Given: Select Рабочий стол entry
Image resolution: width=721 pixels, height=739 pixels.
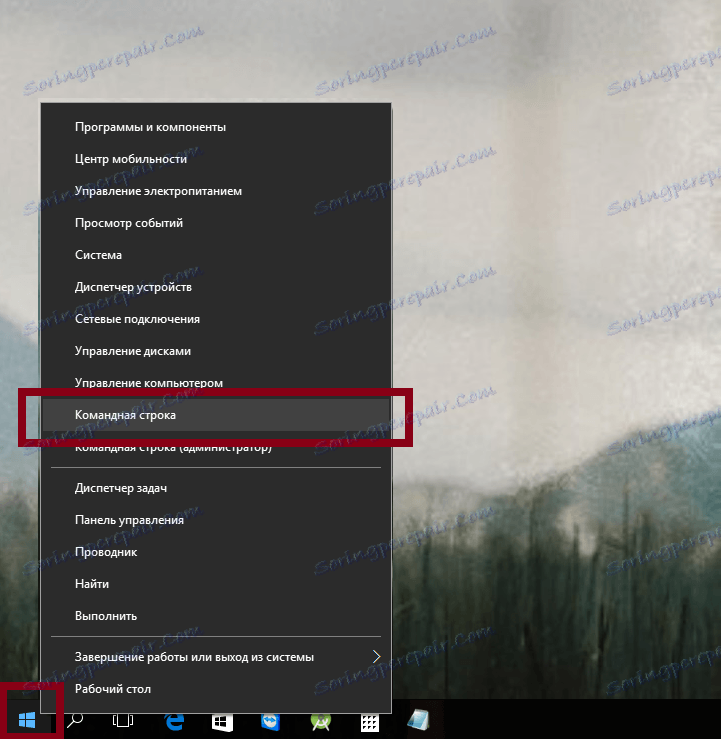Looking at the screenshot, I should click(x=216, y=689).
